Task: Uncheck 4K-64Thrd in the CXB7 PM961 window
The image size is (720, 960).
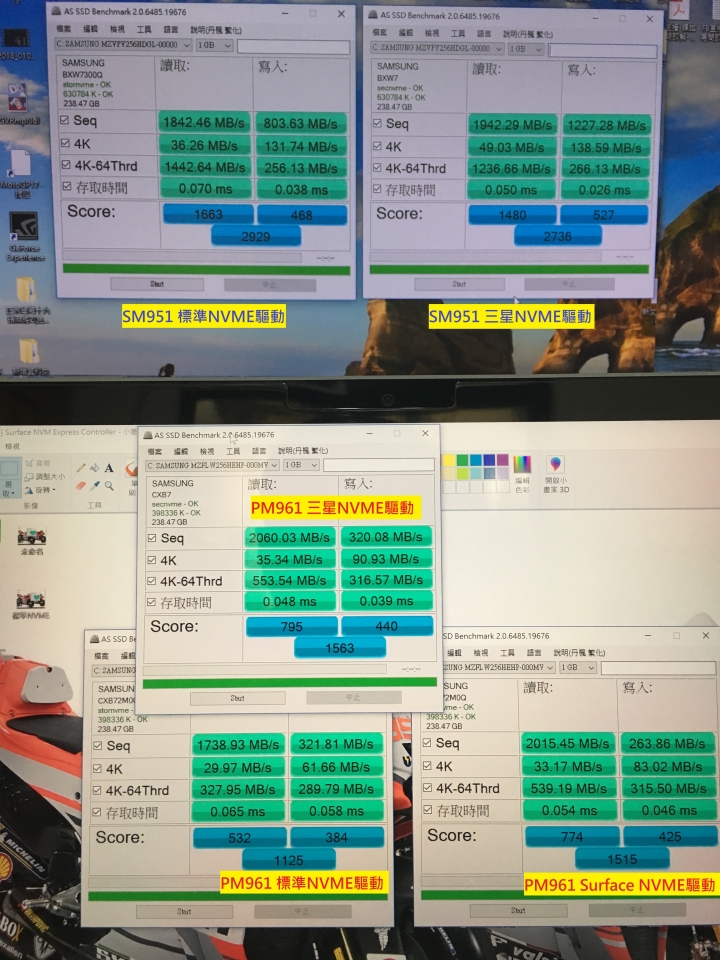Action: pyautogui.click(x=151, y=580)
